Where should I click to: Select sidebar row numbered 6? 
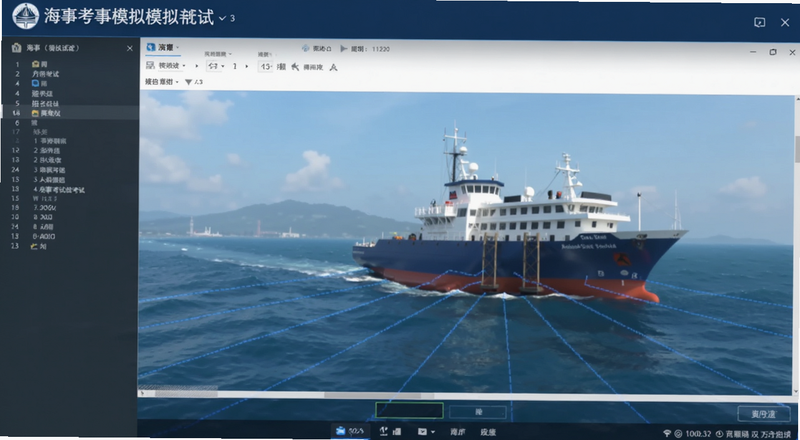click(x=71, y=123)
